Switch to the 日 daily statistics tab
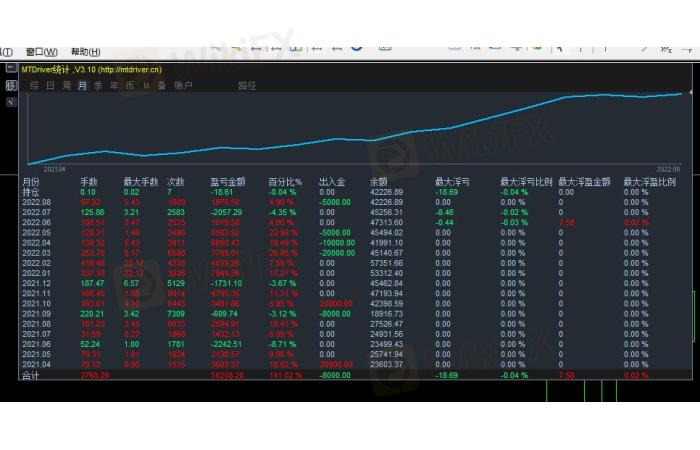The width and height of the screenshot is (700, 450). pos(51,86)
